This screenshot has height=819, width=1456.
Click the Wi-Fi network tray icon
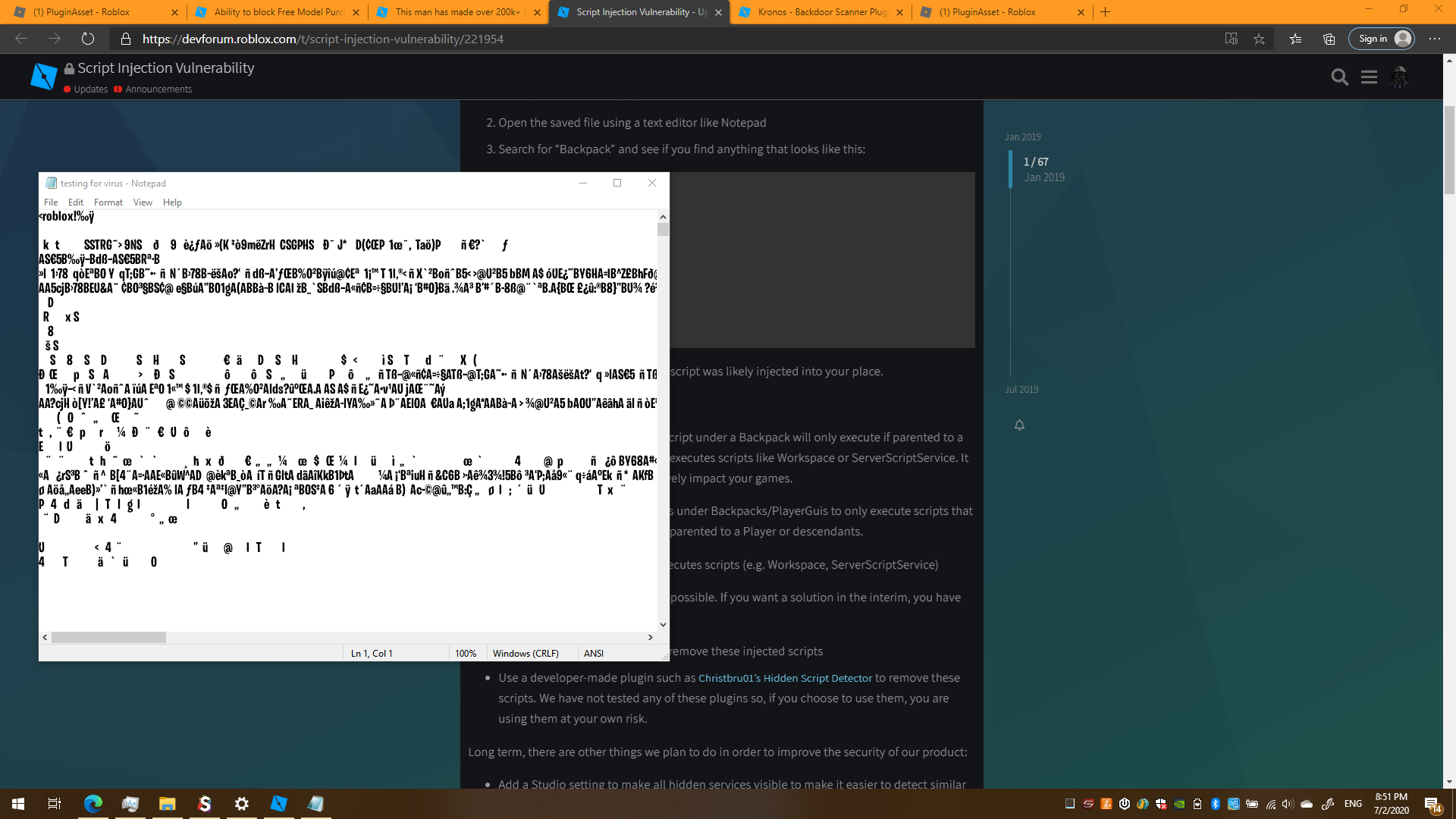pyautogui.click(x=1271, y=804)
